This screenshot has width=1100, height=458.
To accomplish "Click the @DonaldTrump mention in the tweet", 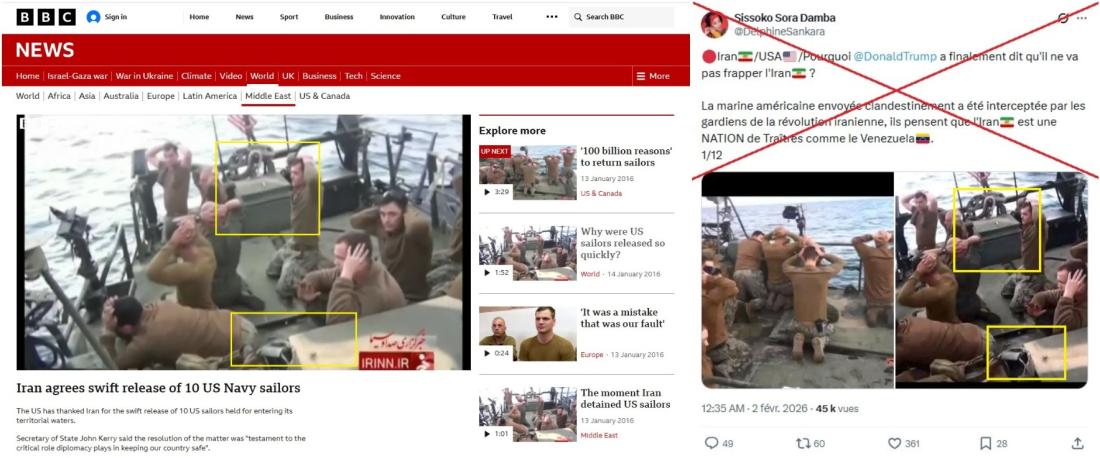I will click(x=893, y=57).
